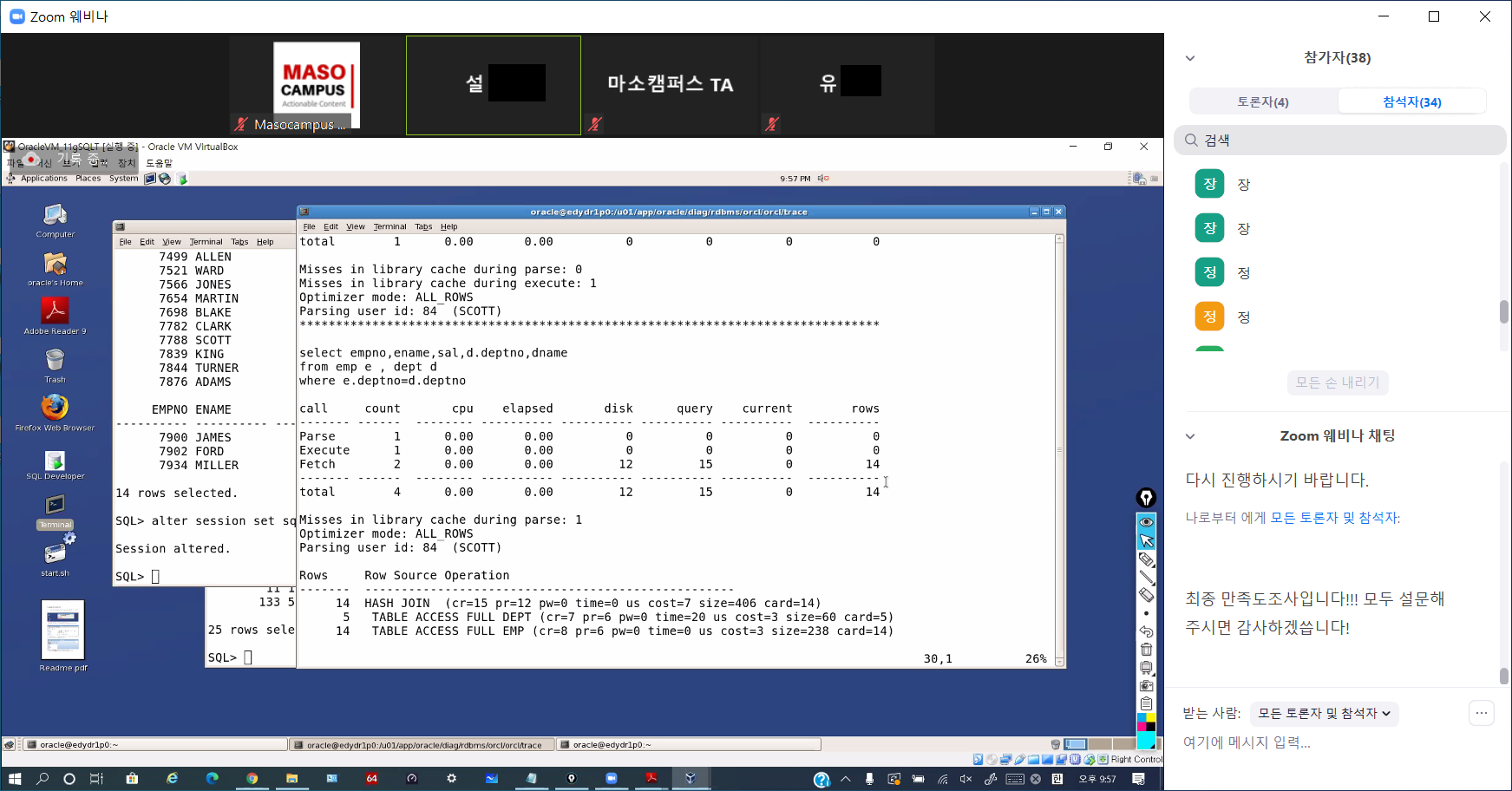The image size is (1512, 791).
Task: Open Terminal menu in trace terminal window
Action: click(x=389, y=226)
